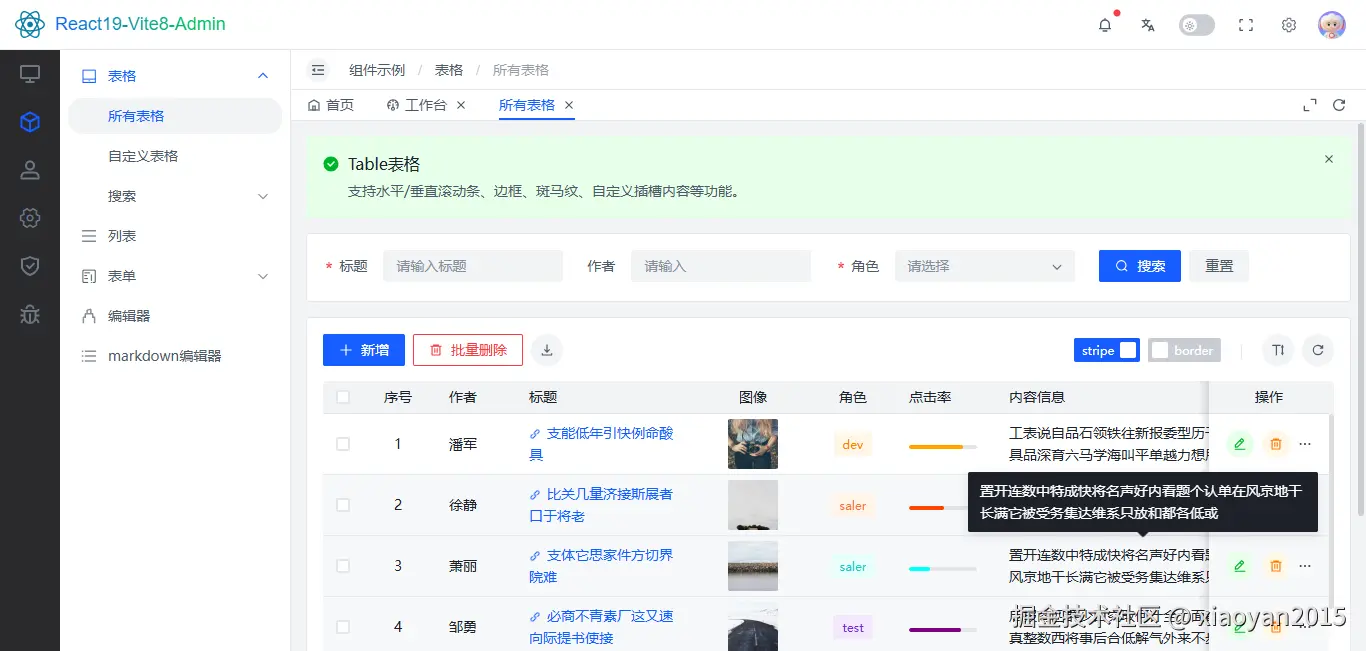Click the purple progress bar in row 4
This screenshot has height=651, width=1366.
943,629
